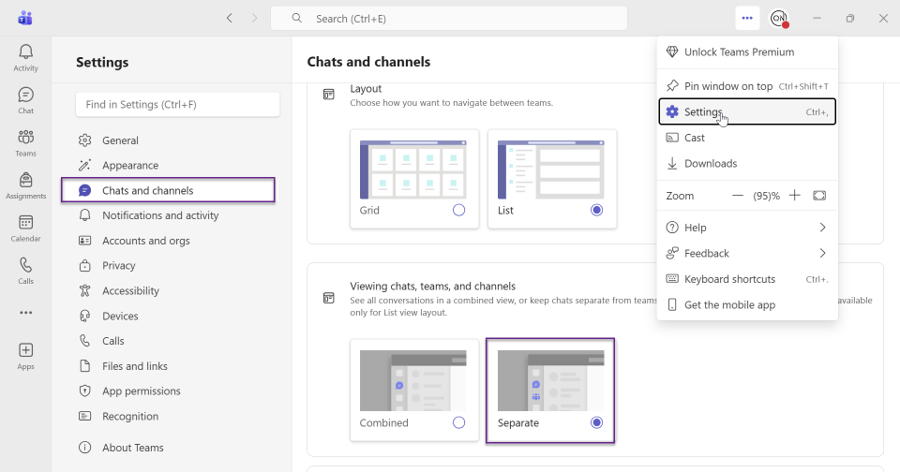
Task: Go back with the left arrow
Action: coord(230,18)
